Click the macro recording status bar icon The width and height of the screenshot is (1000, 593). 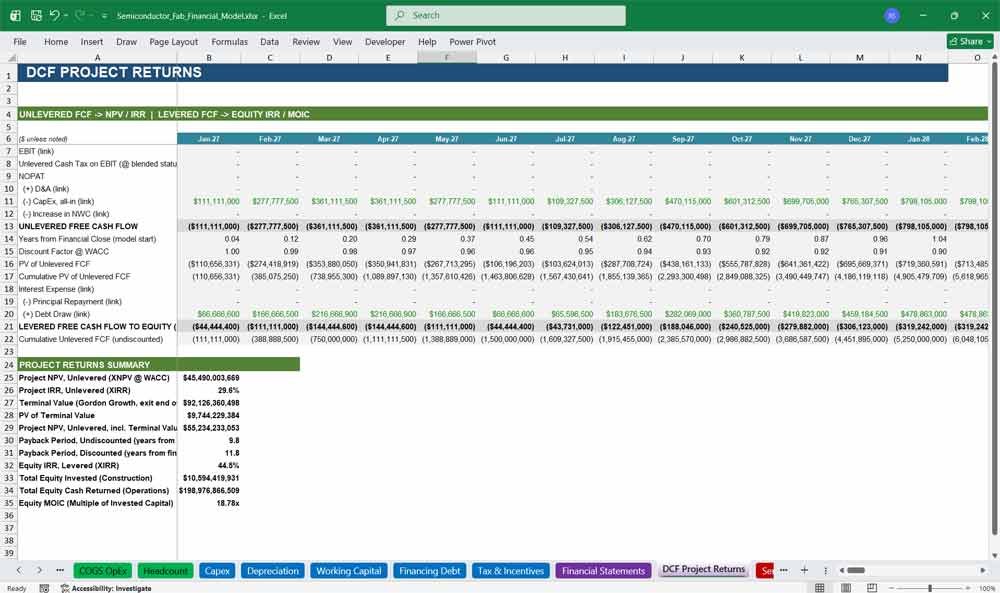(44, 588)
